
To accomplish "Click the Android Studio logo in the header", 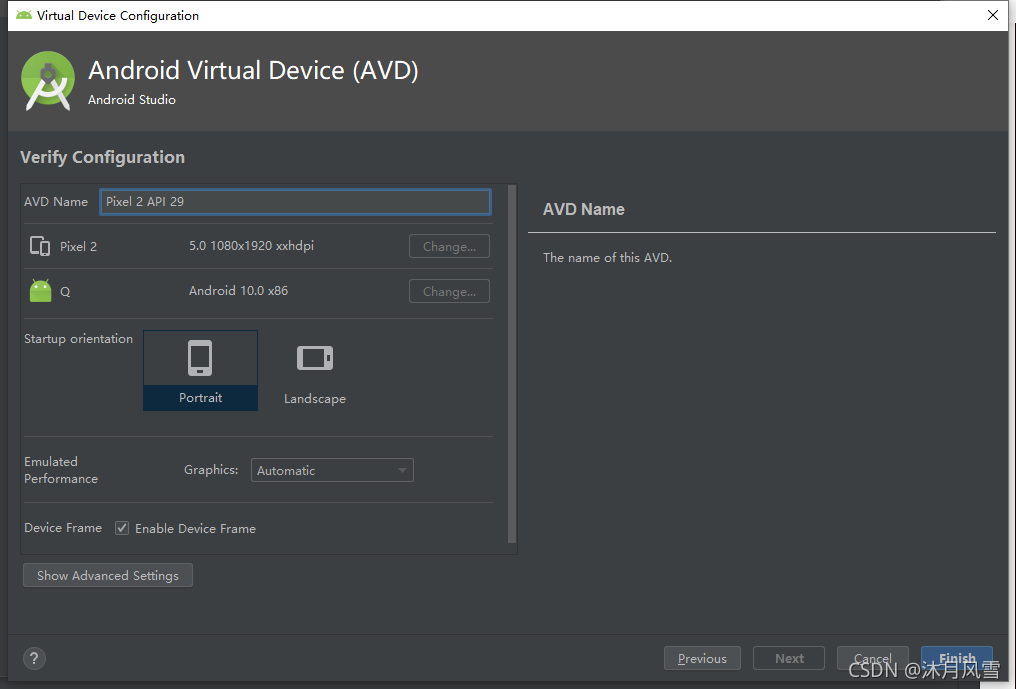I will 47,81.
